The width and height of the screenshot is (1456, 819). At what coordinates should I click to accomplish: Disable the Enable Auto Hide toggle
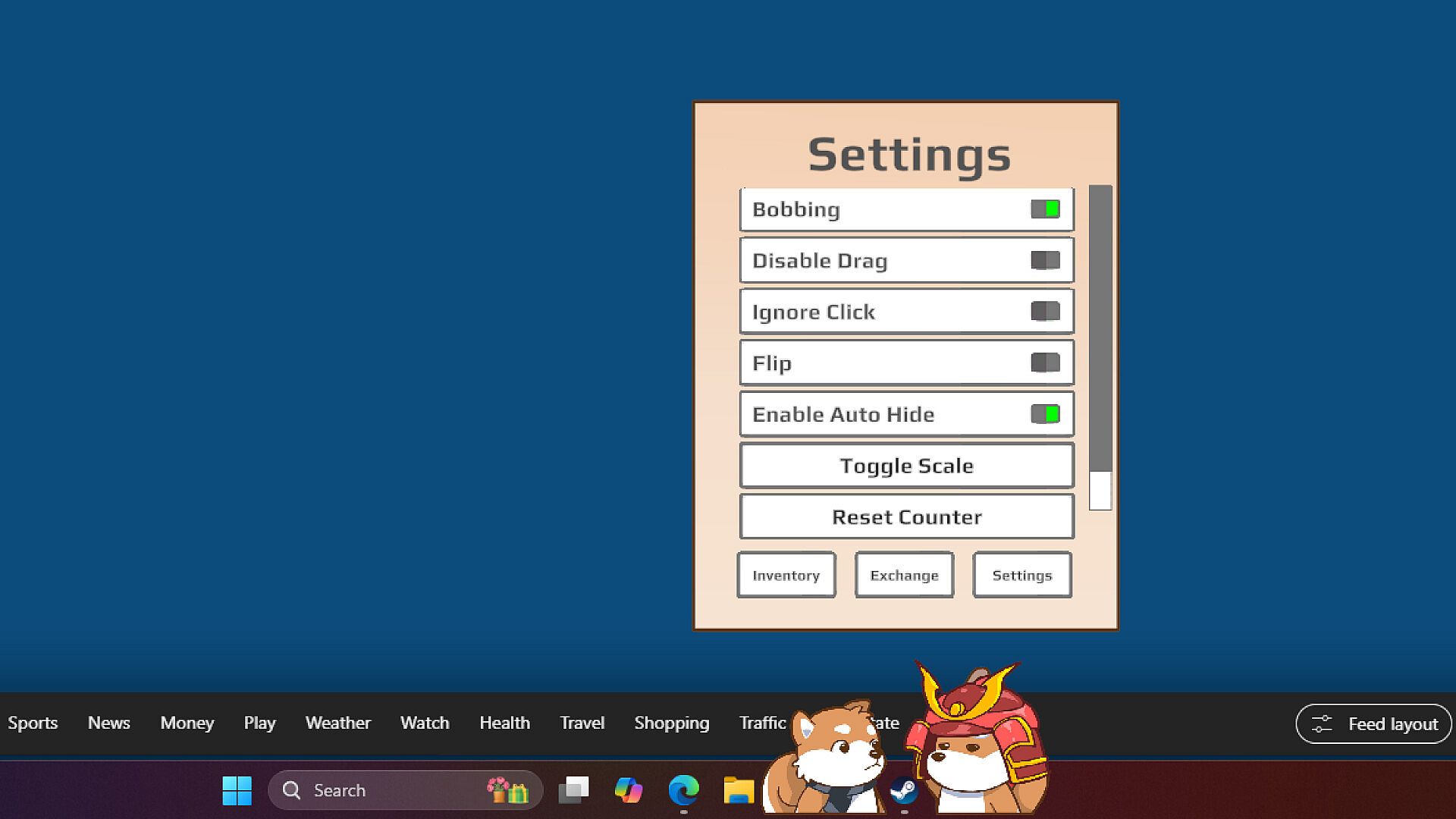pyautogui.click(x=1045, y=414)
